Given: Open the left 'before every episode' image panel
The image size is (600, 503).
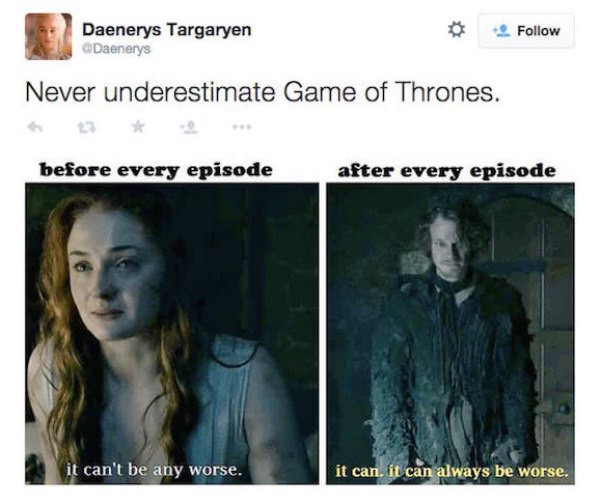Looking at the screenshot, I should click(172, 334).
